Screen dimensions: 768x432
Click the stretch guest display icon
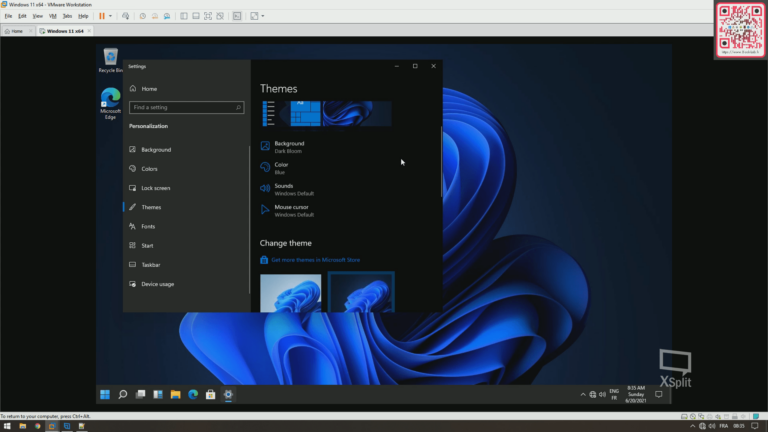point(254,16)
